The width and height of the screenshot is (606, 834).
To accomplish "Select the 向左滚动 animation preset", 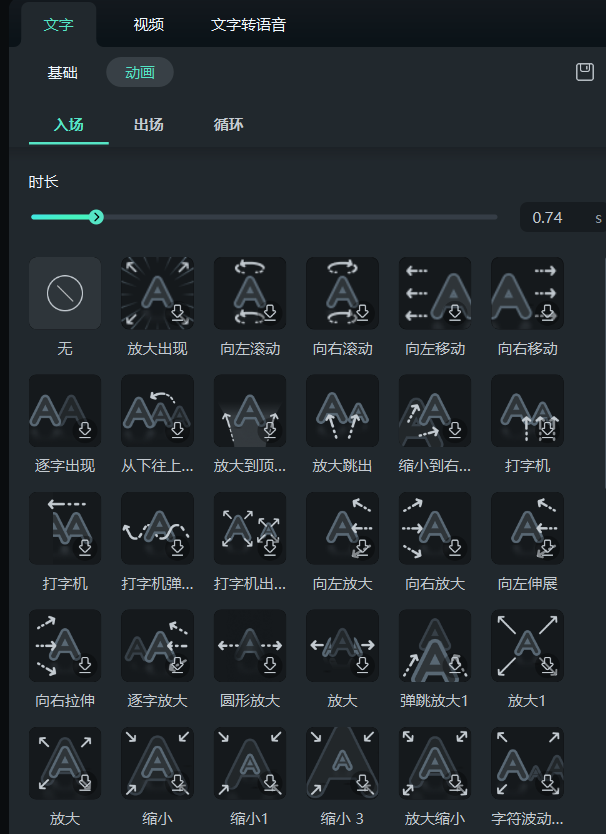I will pyautogui.click(x=249, y=293).
